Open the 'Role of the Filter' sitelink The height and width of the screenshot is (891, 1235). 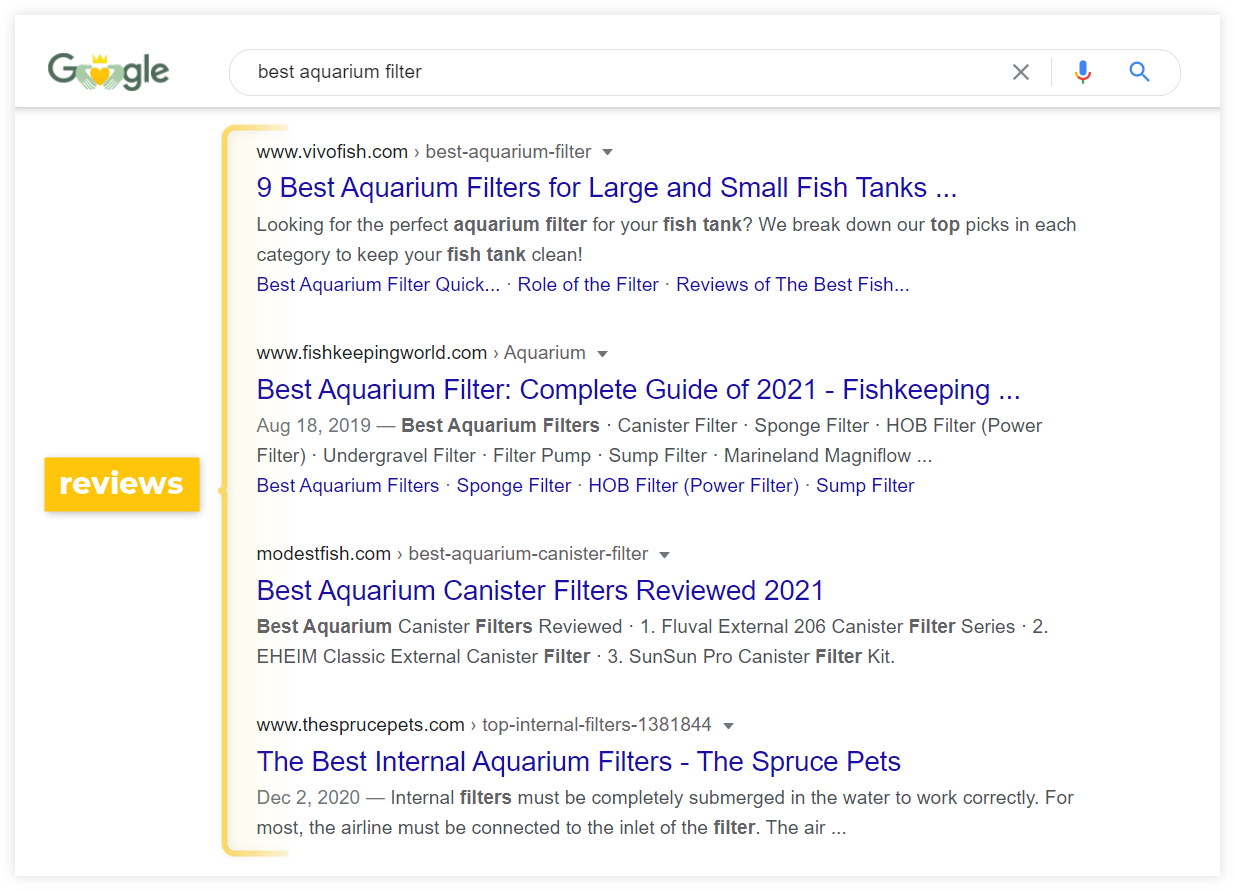[x=588, y=285]
